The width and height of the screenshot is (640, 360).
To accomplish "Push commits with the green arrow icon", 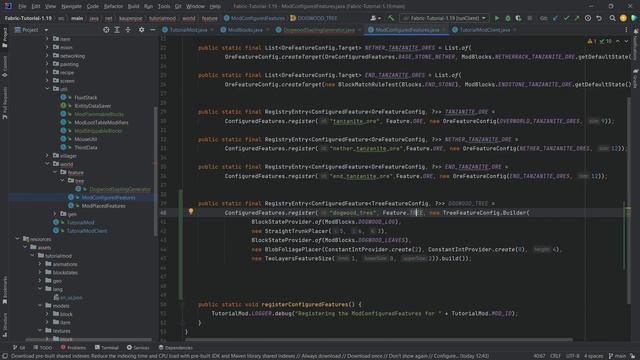I will pos(577,18).
